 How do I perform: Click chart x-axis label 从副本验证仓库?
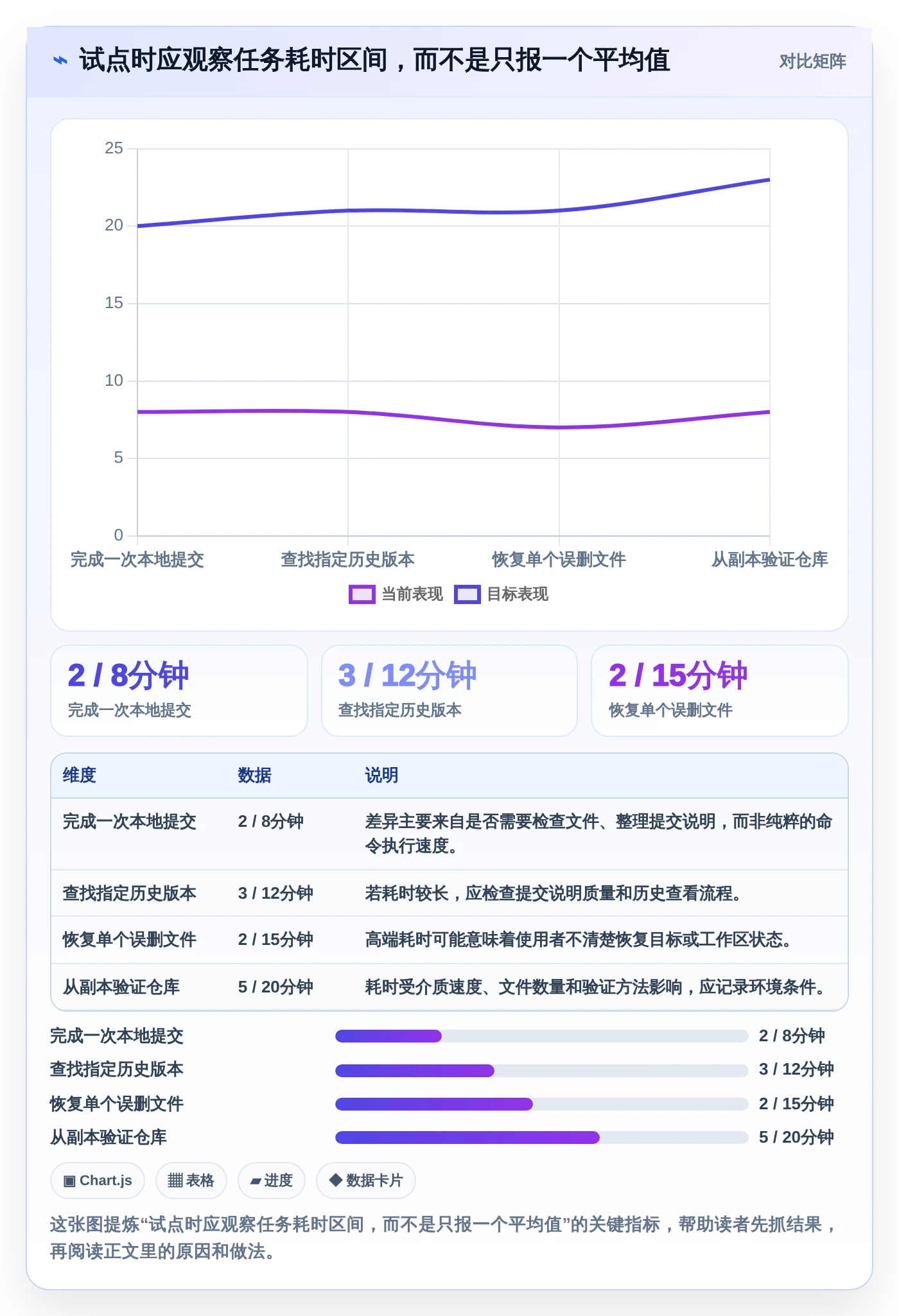[x=769, y=560]
